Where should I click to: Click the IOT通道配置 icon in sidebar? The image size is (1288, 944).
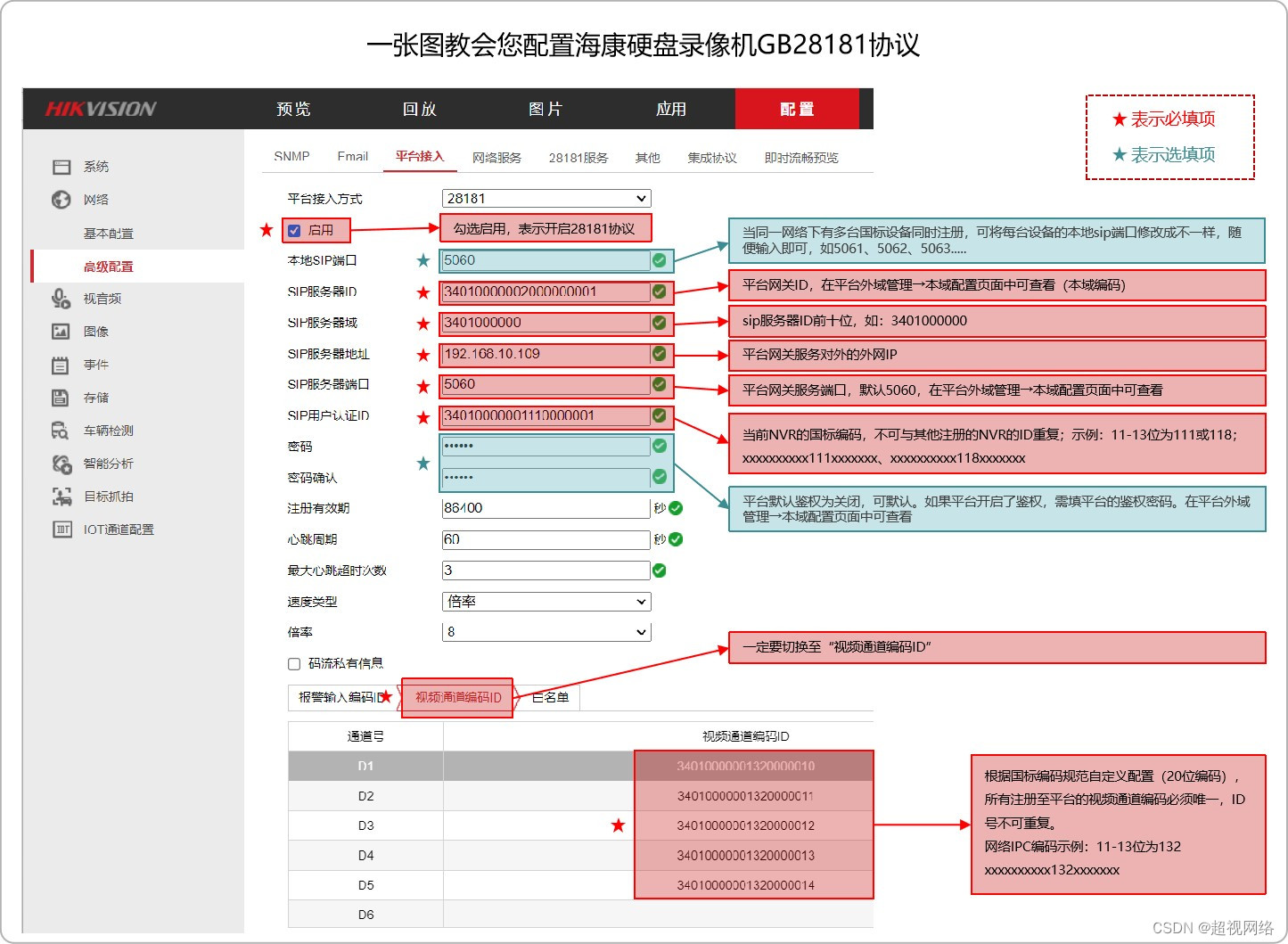62,529
